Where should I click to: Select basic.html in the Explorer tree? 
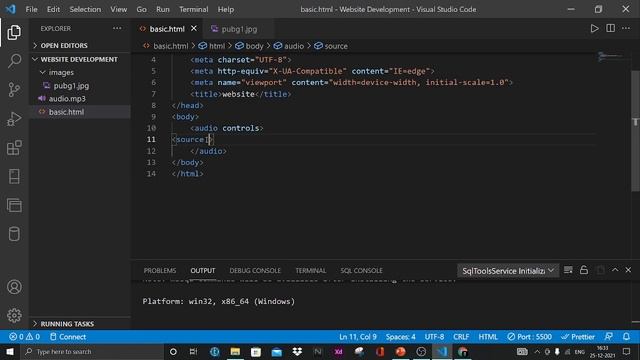[80, 112]
